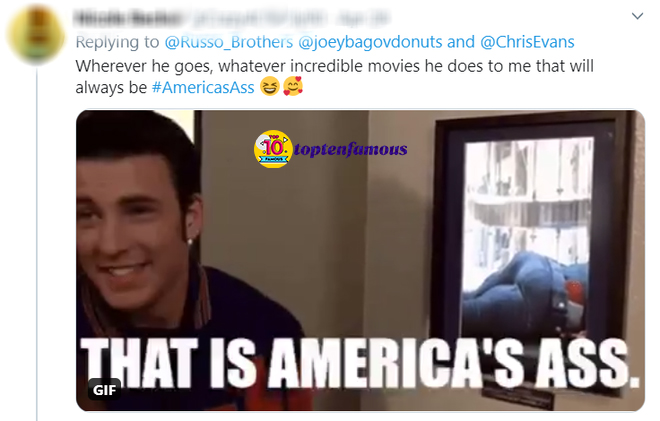660x421 pixels.
Task: Click the "THAT IS AMERICA'S ASS." caption
Action: pyautogui.click(x=360, y=363)
